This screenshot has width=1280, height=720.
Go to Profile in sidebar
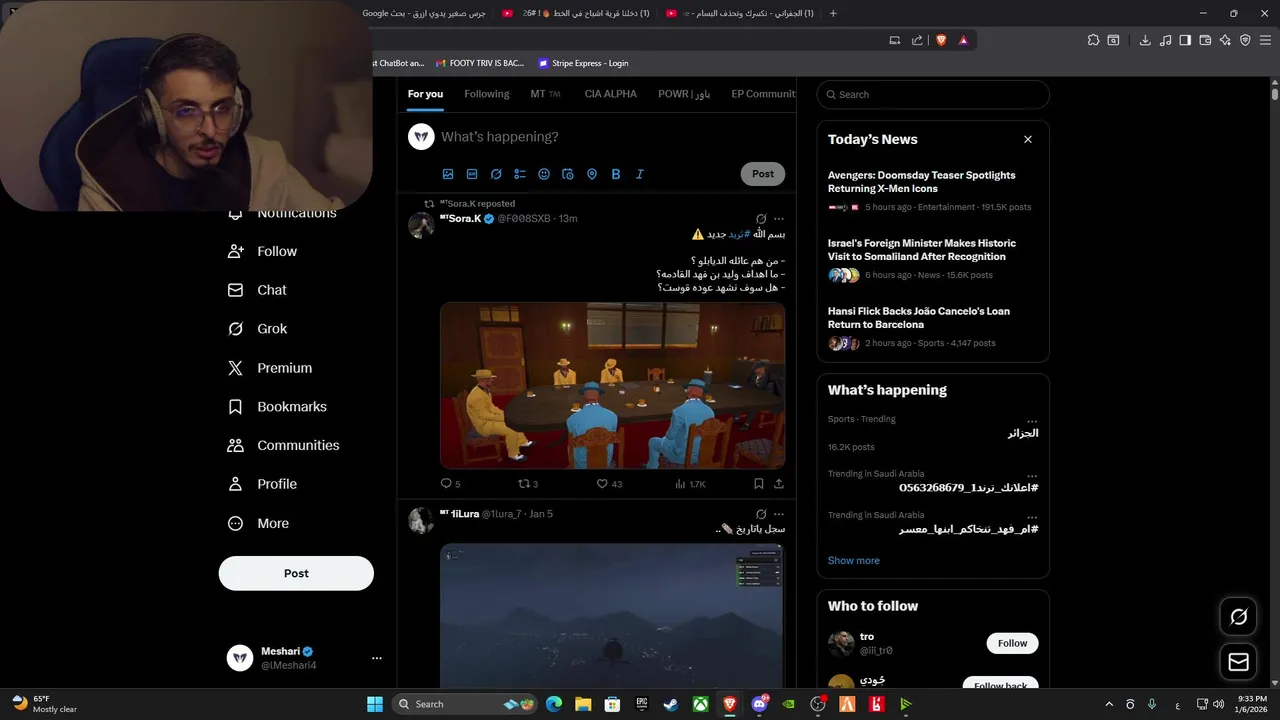pyautogui.click(x=262, y=484)
